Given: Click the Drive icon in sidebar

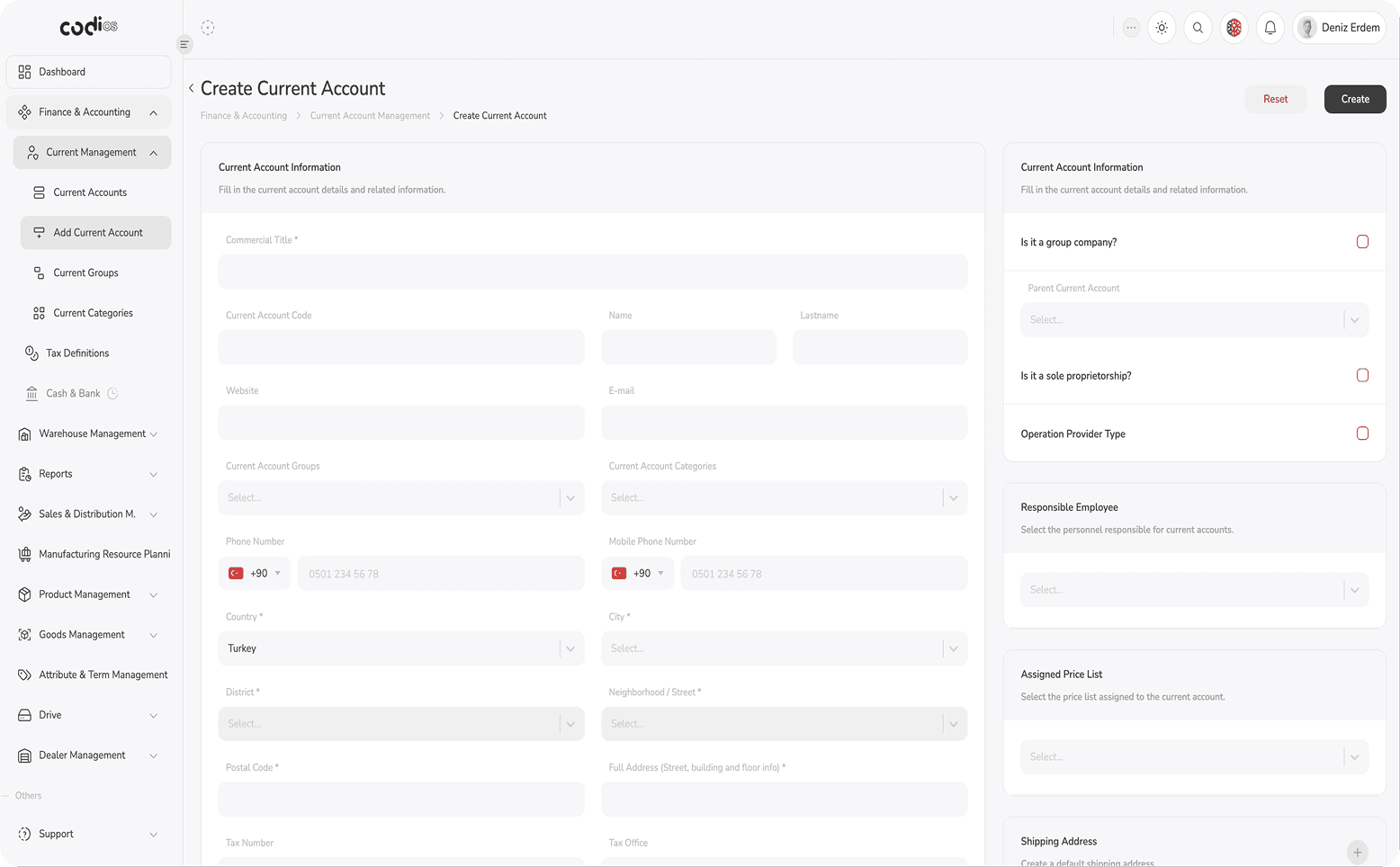Looking at the screenshot, I should pyautogui.click(x=24, y=716).
